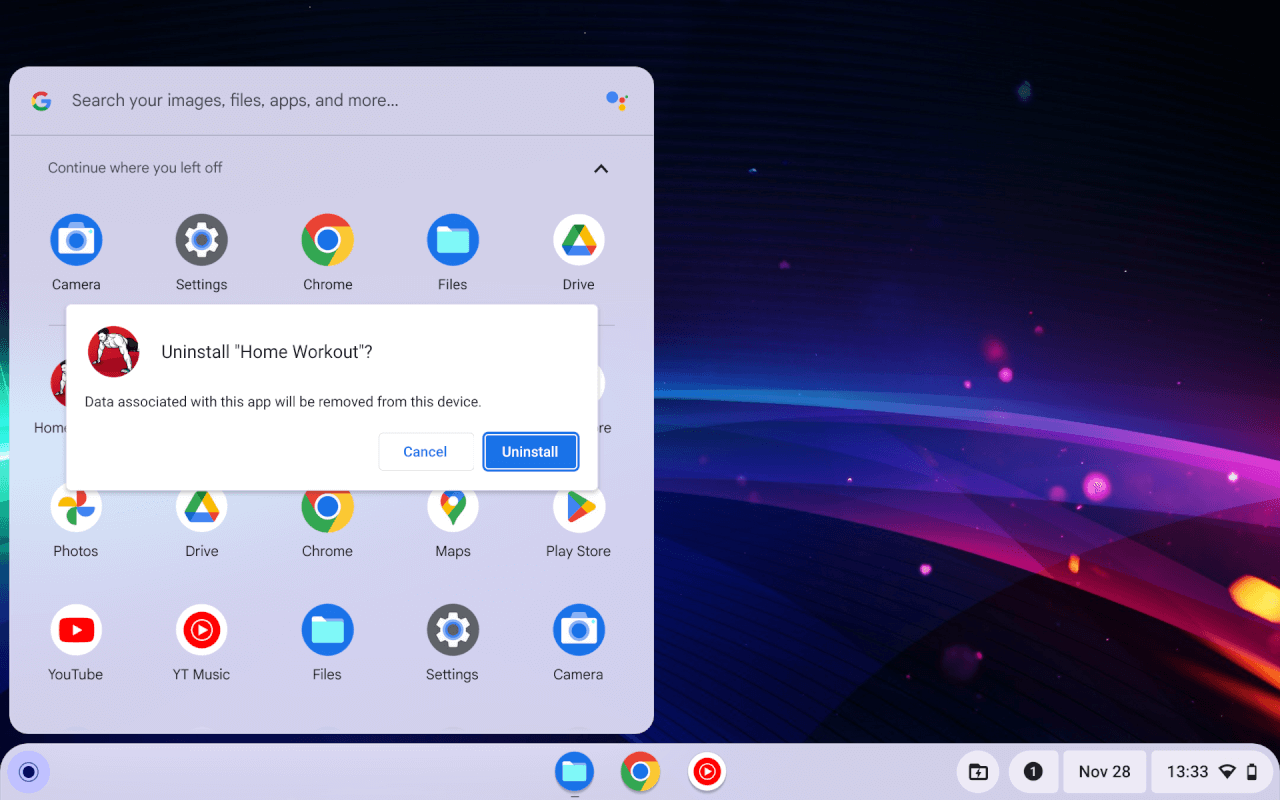Open YT Music from the shelf
The height and width of the screenshot is (800, 1280).
tap(707, 772)
